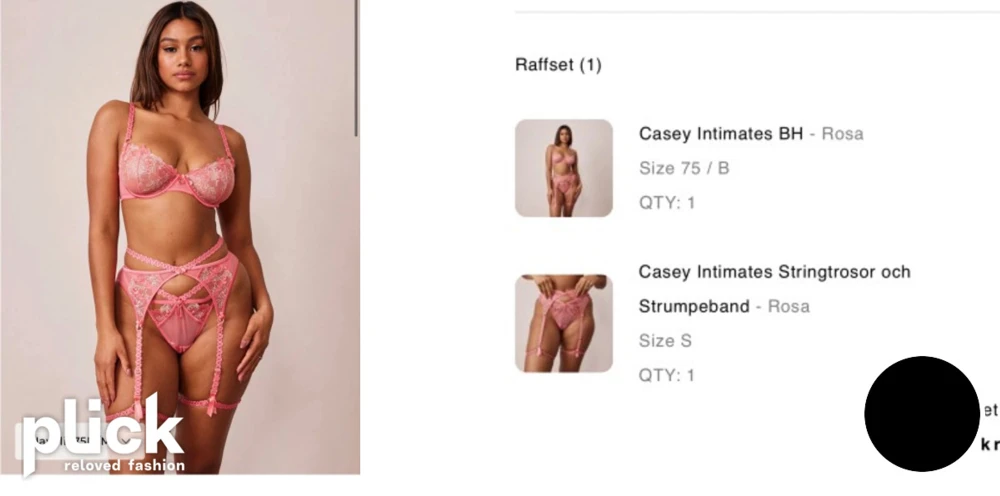Open the Casey Intimates Stringtrosor och title
This screenshot has height=496, width=1000.
774,272
